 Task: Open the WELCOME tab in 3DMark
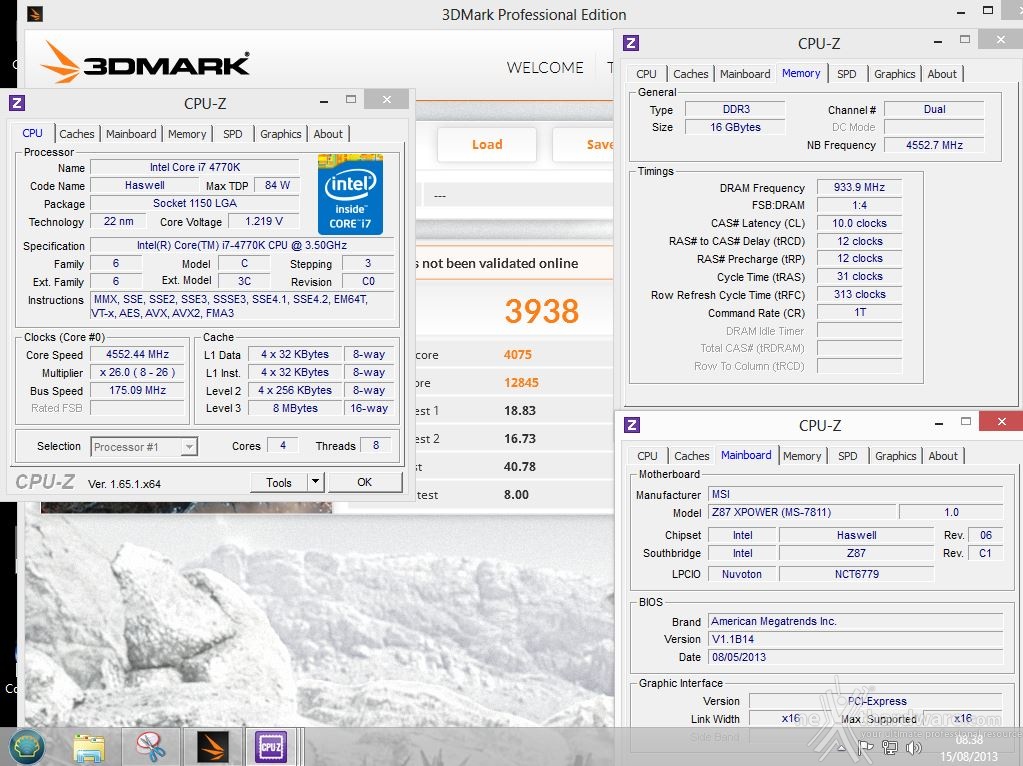coord(545,67)
